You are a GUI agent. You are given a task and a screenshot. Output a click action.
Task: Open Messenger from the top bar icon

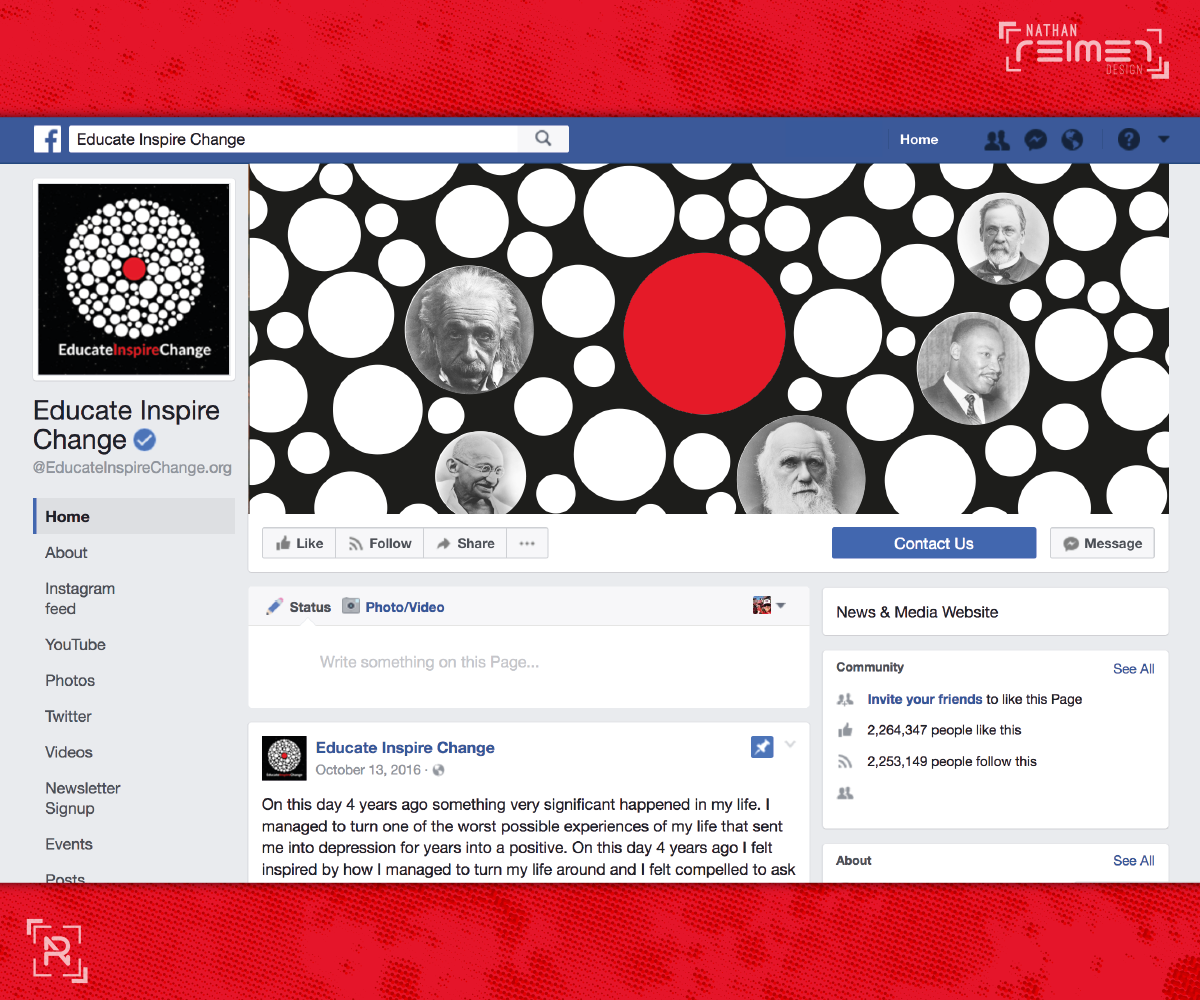point(1035,140)
